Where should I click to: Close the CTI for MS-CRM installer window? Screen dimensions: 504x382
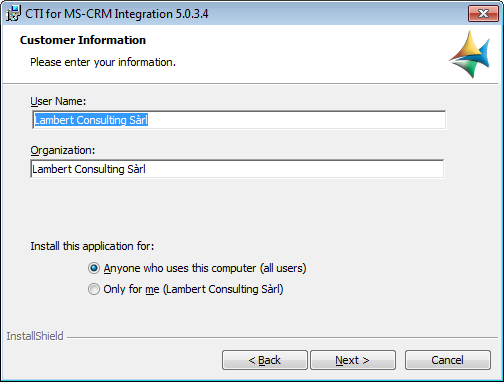tap(483, 14)
